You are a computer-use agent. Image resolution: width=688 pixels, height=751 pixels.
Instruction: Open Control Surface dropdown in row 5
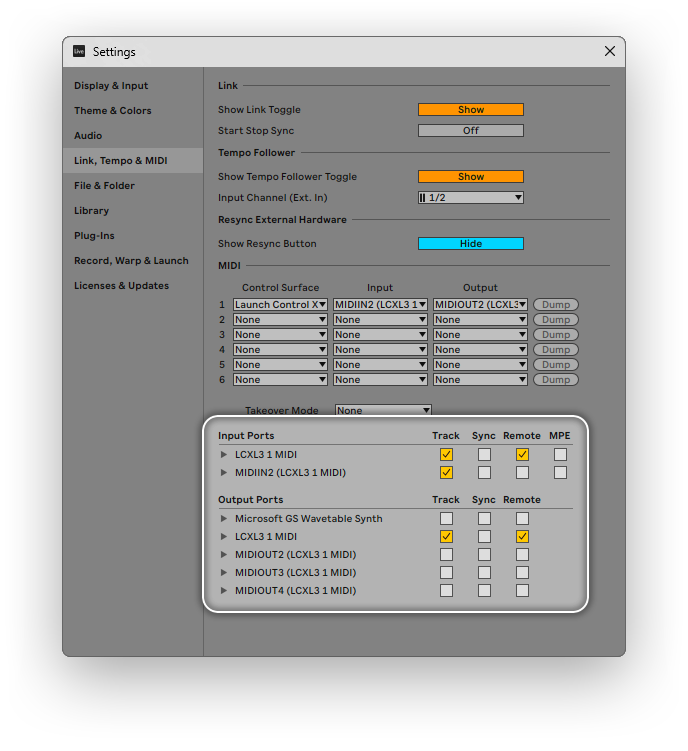click(x=280, y=364)
